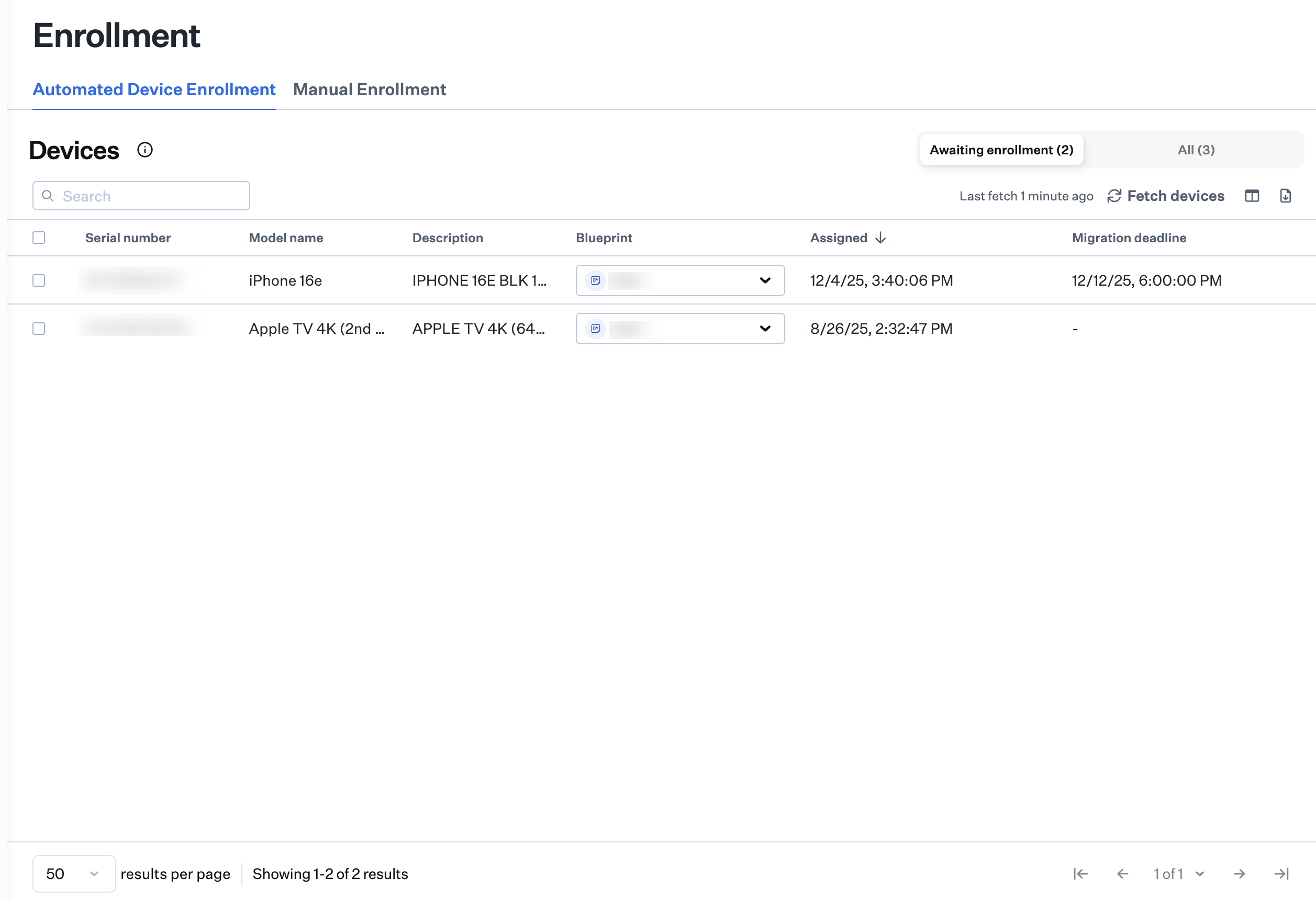Open the 50 results per page dropdown

point(74,874)
